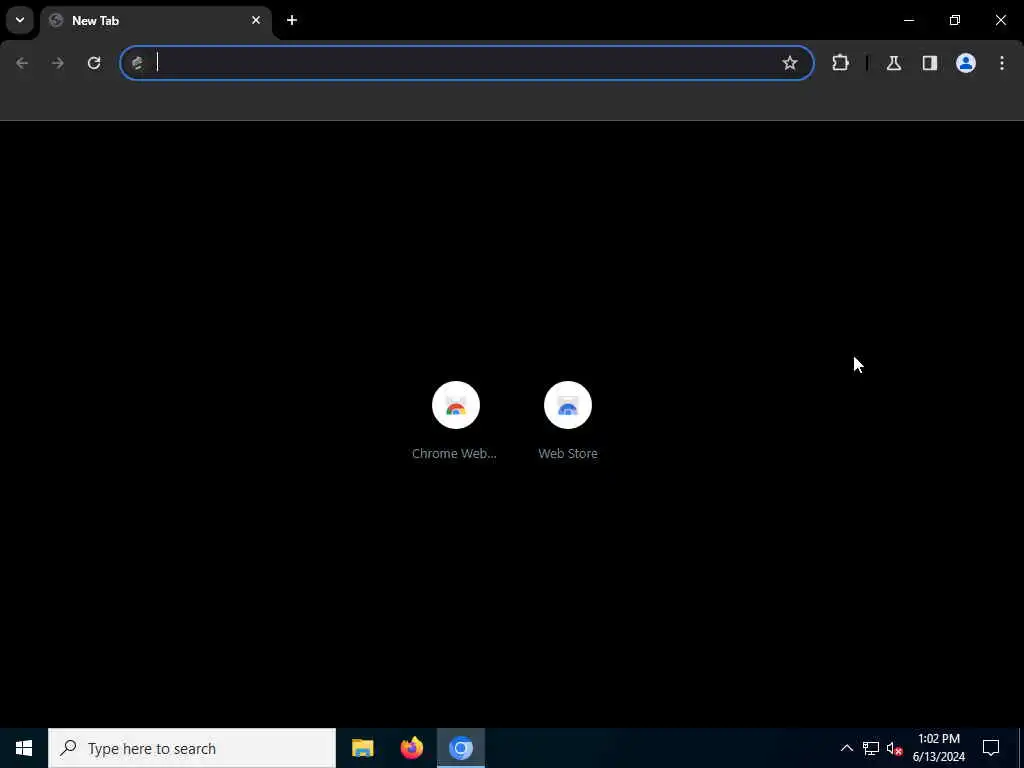Click the Web Store shortcut label
This screenshot has width=1024, height=768.
click(x=568, y=453)
